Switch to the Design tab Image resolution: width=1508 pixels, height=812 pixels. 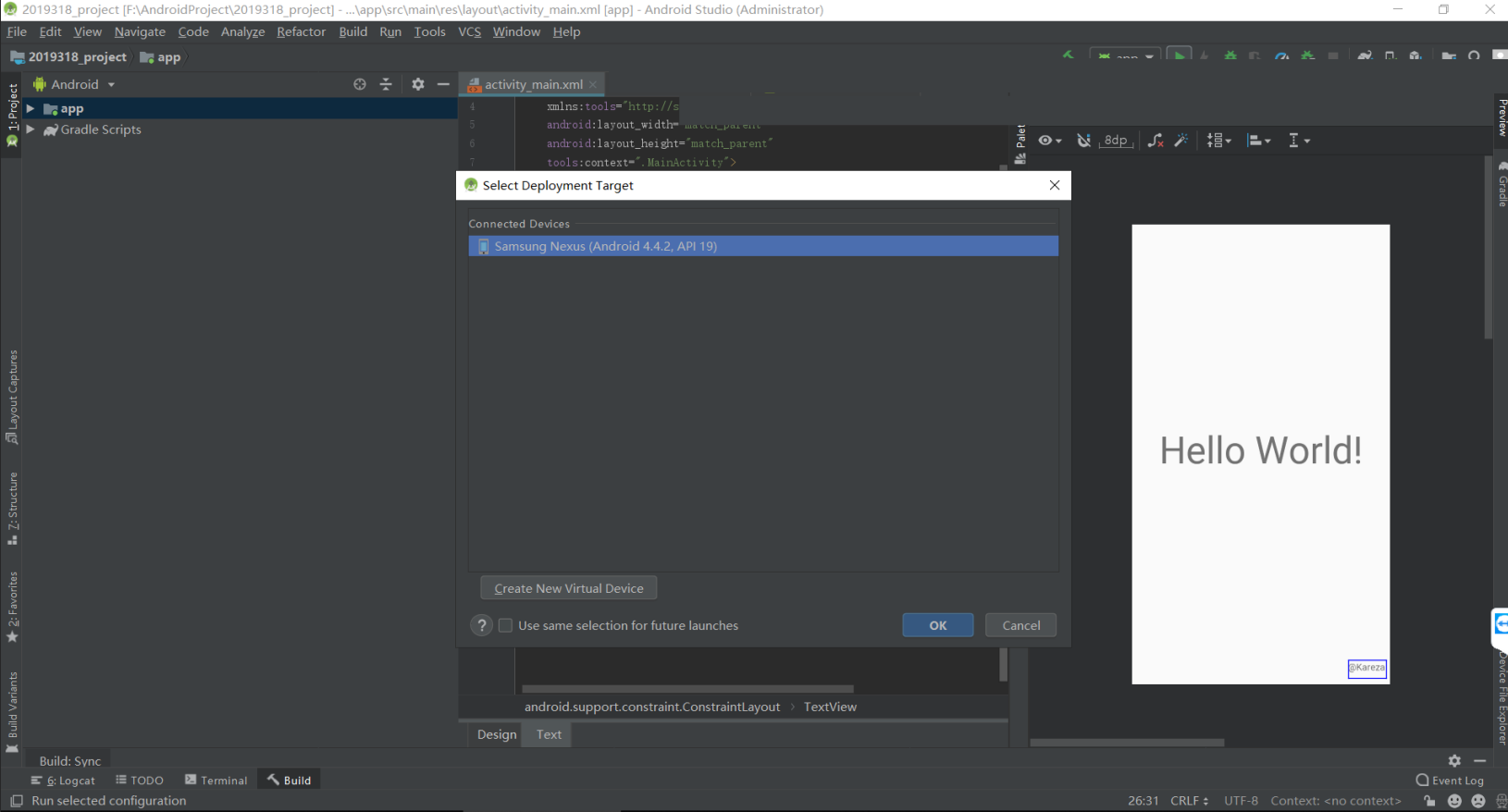[x=497, y=734]
